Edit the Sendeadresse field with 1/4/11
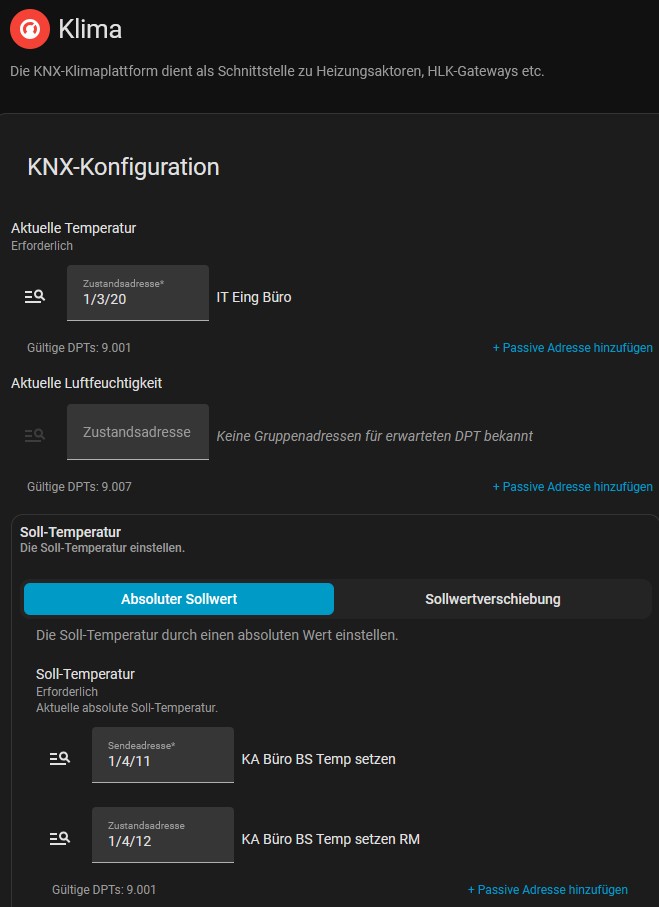 [163, 755]
